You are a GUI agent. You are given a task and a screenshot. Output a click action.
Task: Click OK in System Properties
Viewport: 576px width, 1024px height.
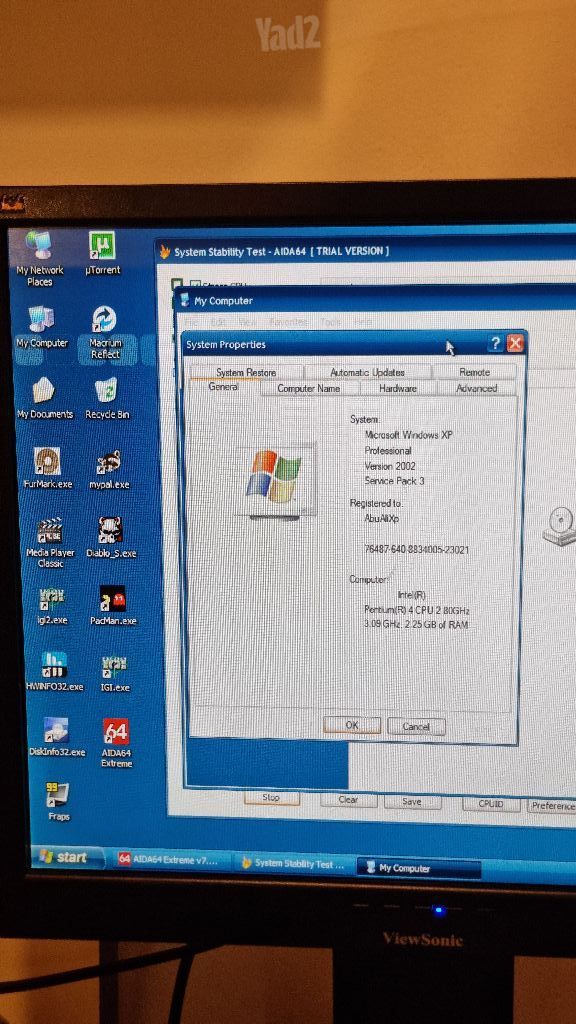coord(352,726)
